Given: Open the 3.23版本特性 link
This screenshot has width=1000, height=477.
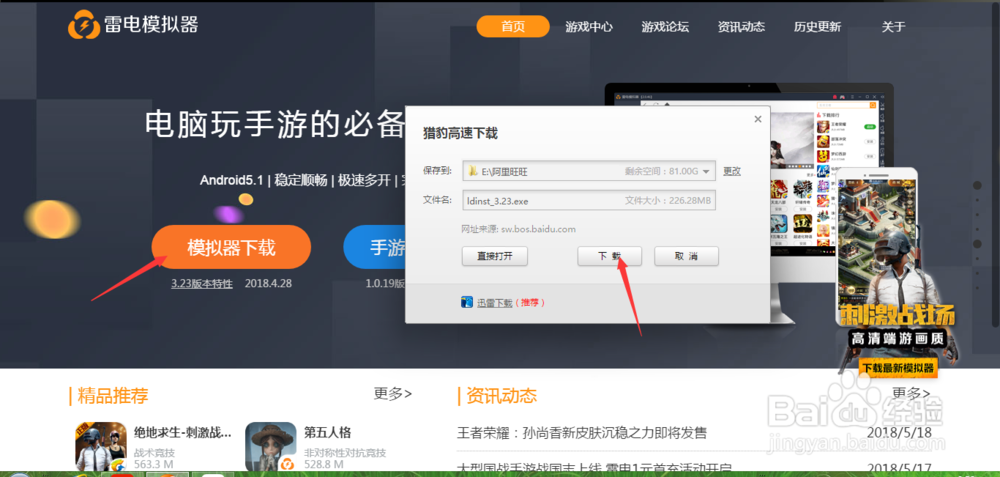Looking at the screenshot, I should 202,283.
